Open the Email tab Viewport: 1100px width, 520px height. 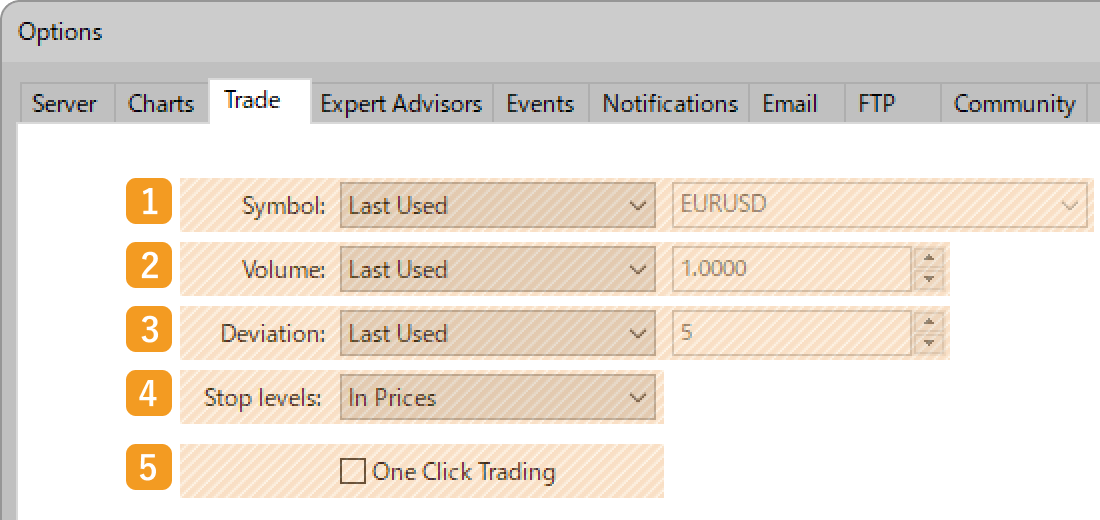(x=790, y=104)
